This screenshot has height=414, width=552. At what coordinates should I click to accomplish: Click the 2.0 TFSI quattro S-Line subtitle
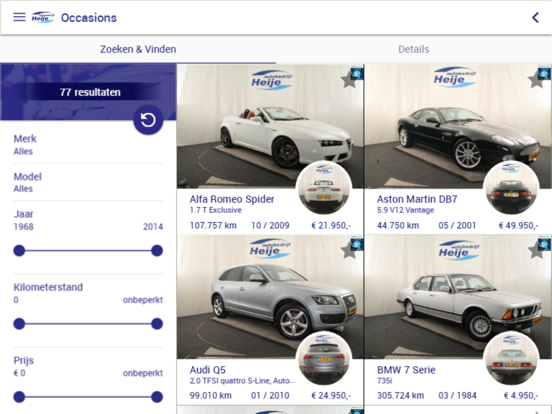(242, 381)
